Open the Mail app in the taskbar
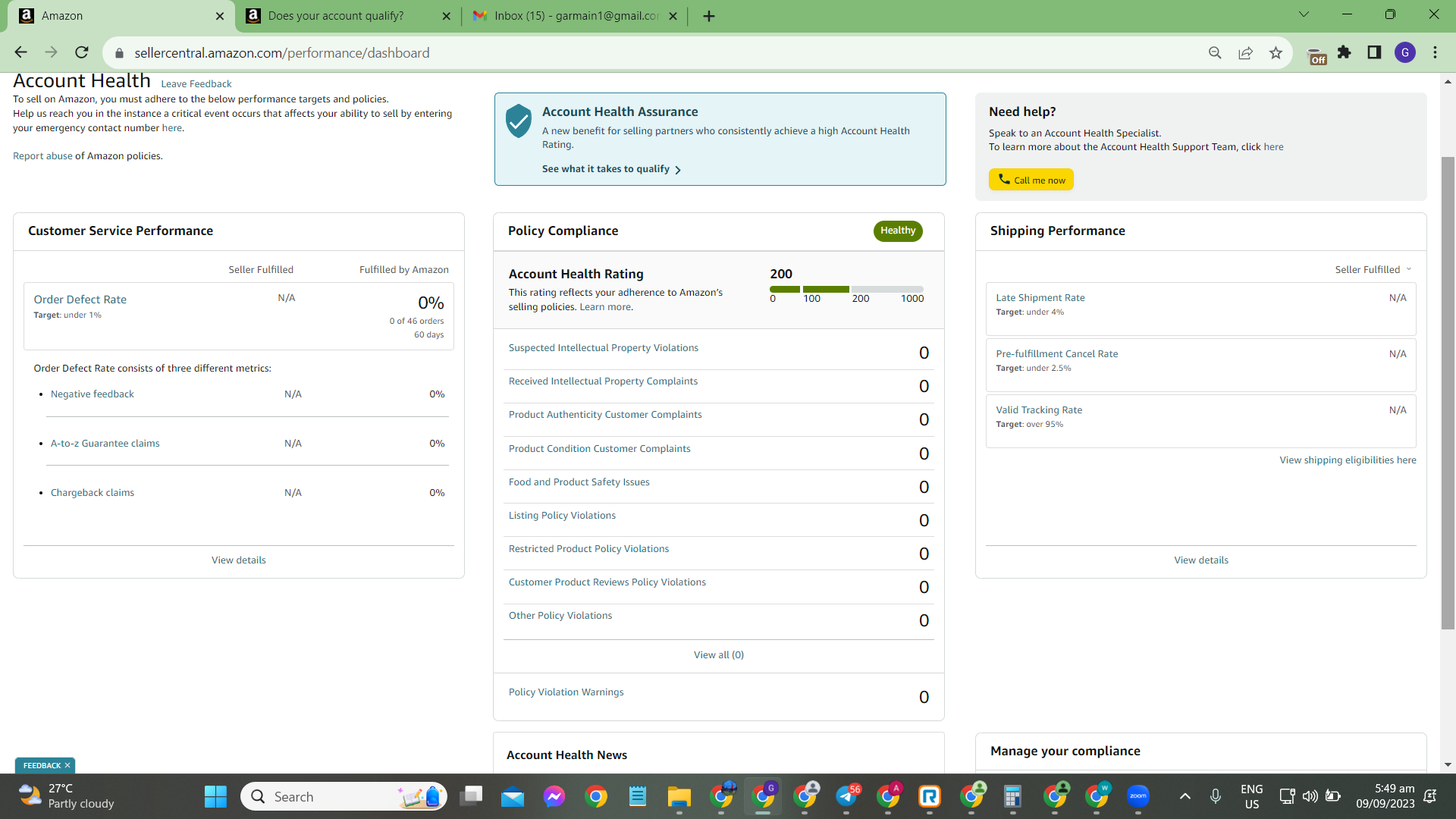Viewport: 1456px width, 819px height. click(x=513, y=796)
